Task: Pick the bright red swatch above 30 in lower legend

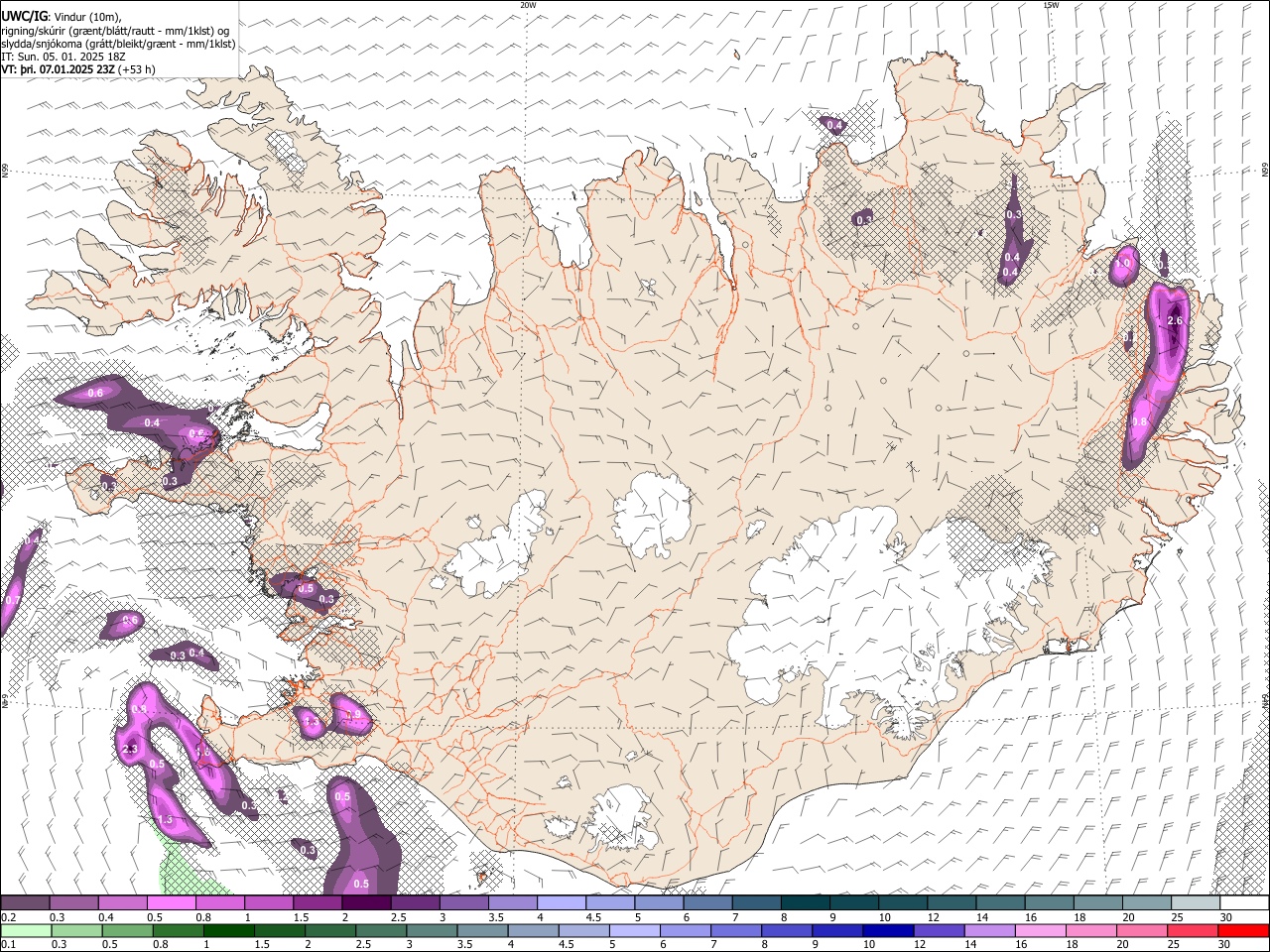Action: [1242, 930]
